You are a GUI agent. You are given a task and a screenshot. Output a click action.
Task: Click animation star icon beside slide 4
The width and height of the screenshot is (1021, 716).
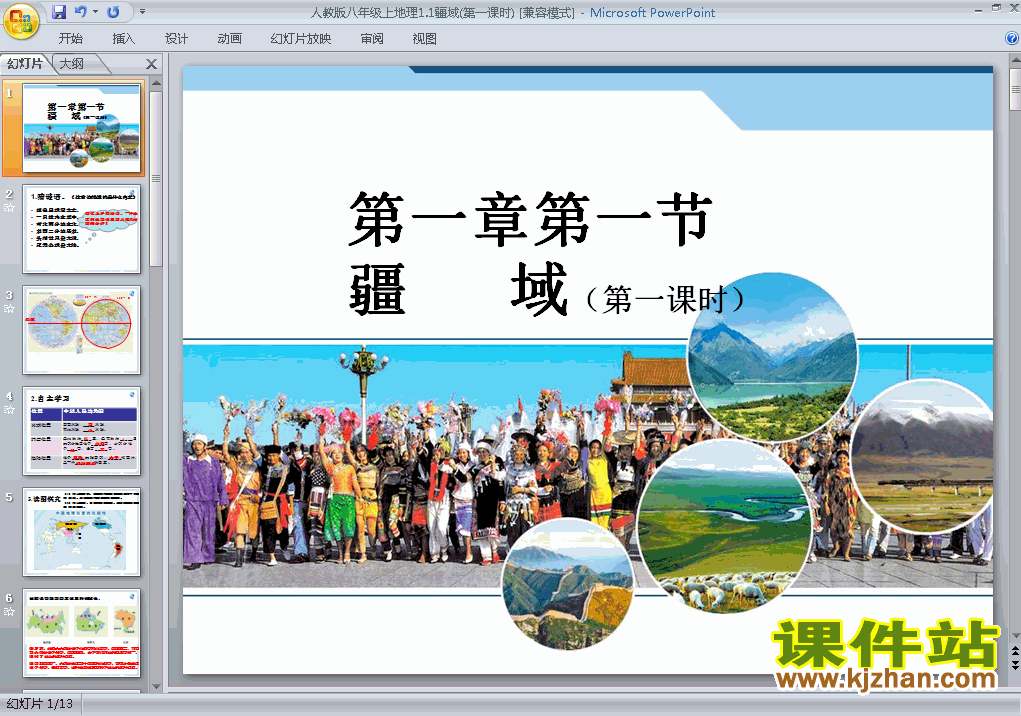(9, 409)
